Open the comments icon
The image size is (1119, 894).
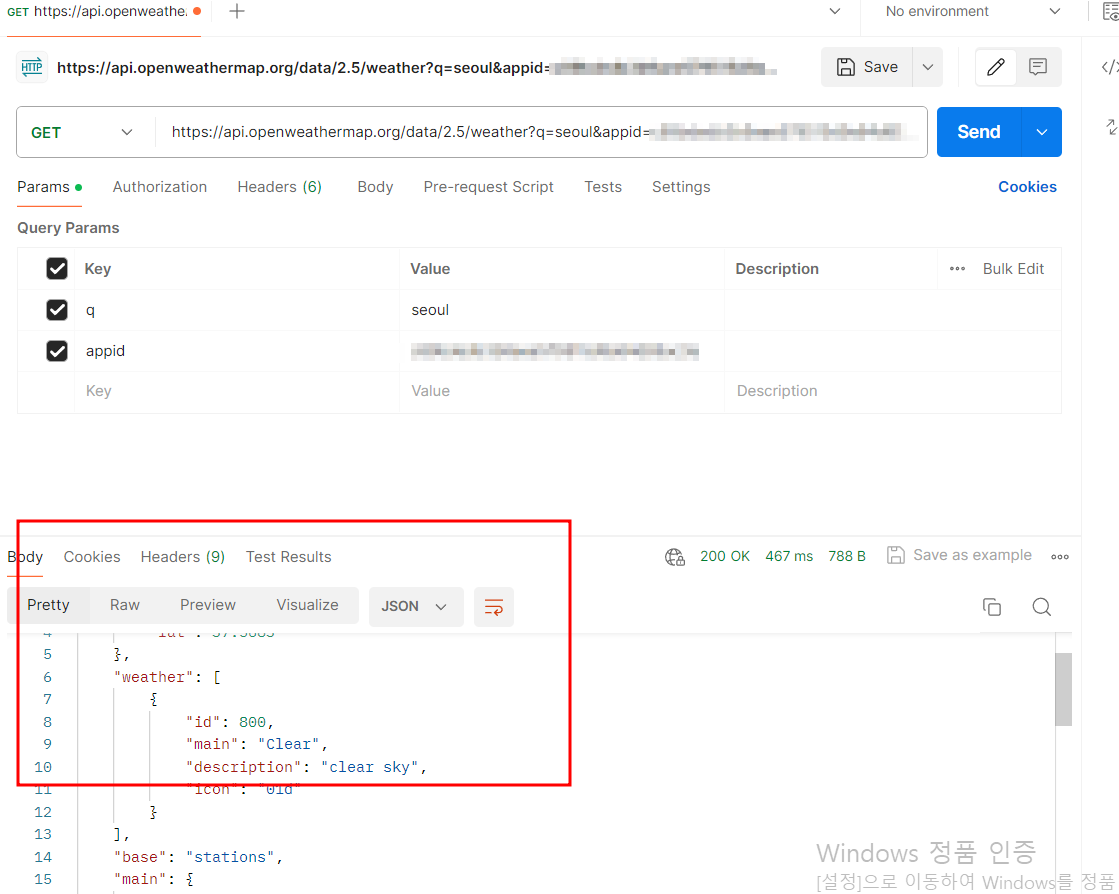tap(1038, 67)
